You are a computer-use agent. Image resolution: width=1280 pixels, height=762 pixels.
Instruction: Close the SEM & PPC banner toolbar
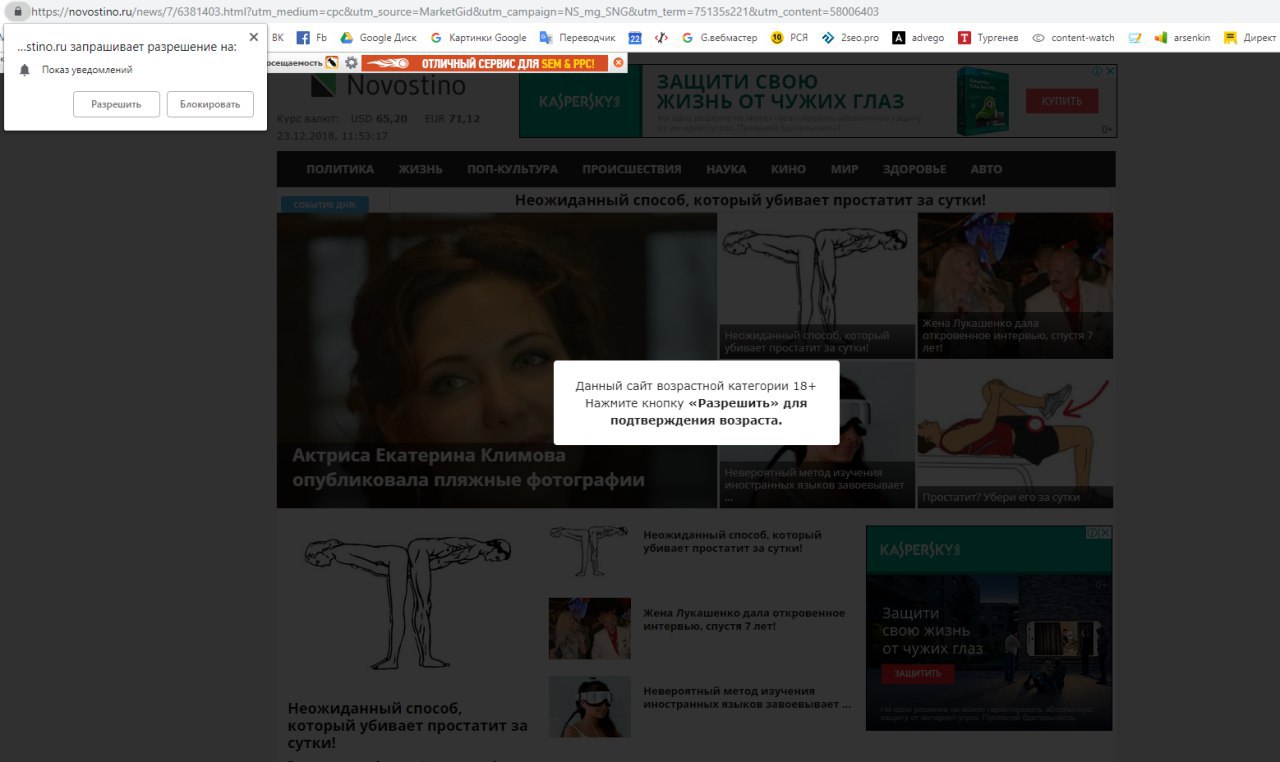pos(618,62)
